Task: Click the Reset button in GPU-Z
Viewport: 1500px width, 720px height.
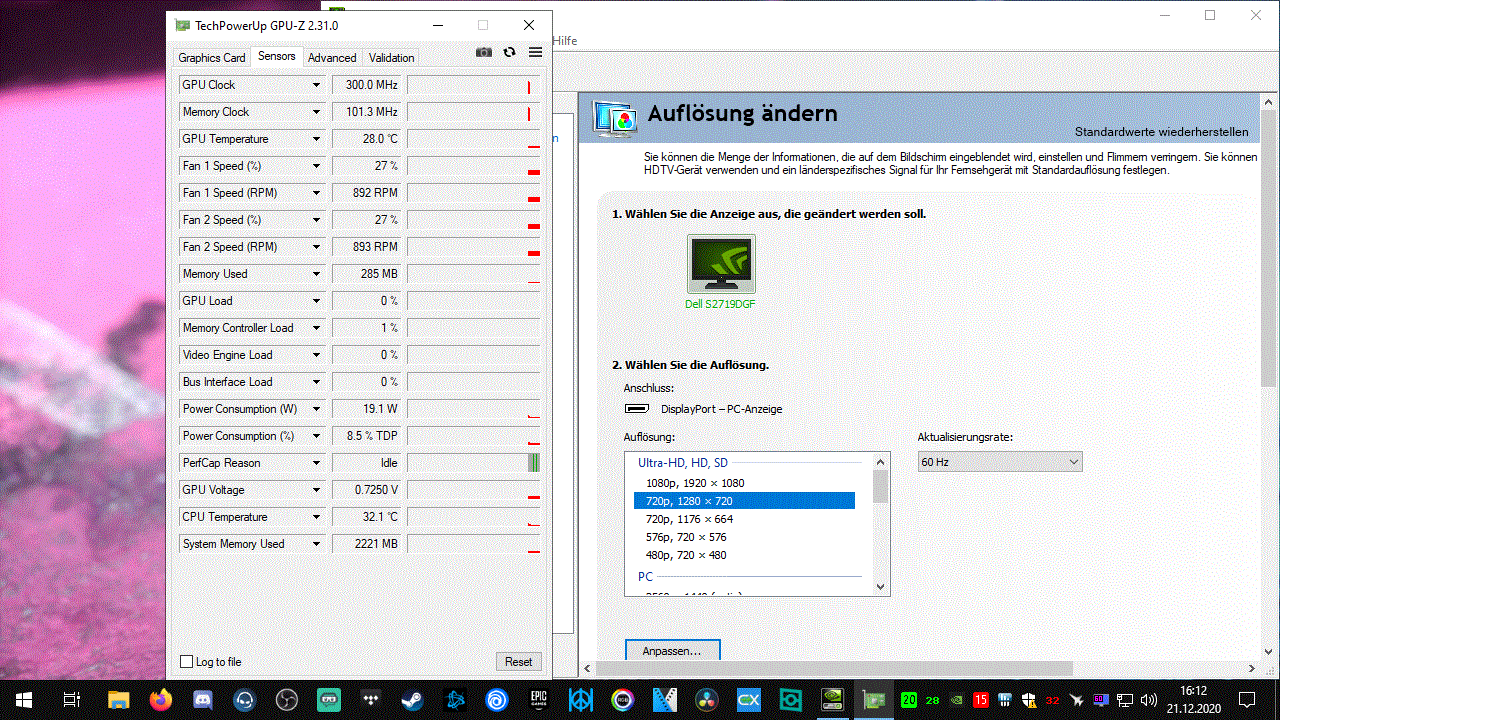Action: [518, 662]
